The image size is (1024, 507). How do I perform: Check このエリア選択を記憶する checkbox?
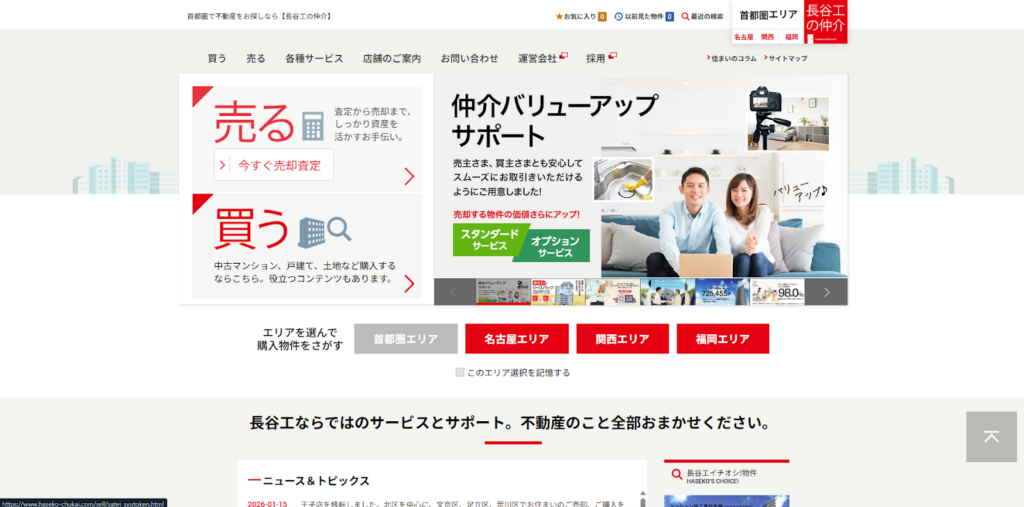(x=460, y=372)
